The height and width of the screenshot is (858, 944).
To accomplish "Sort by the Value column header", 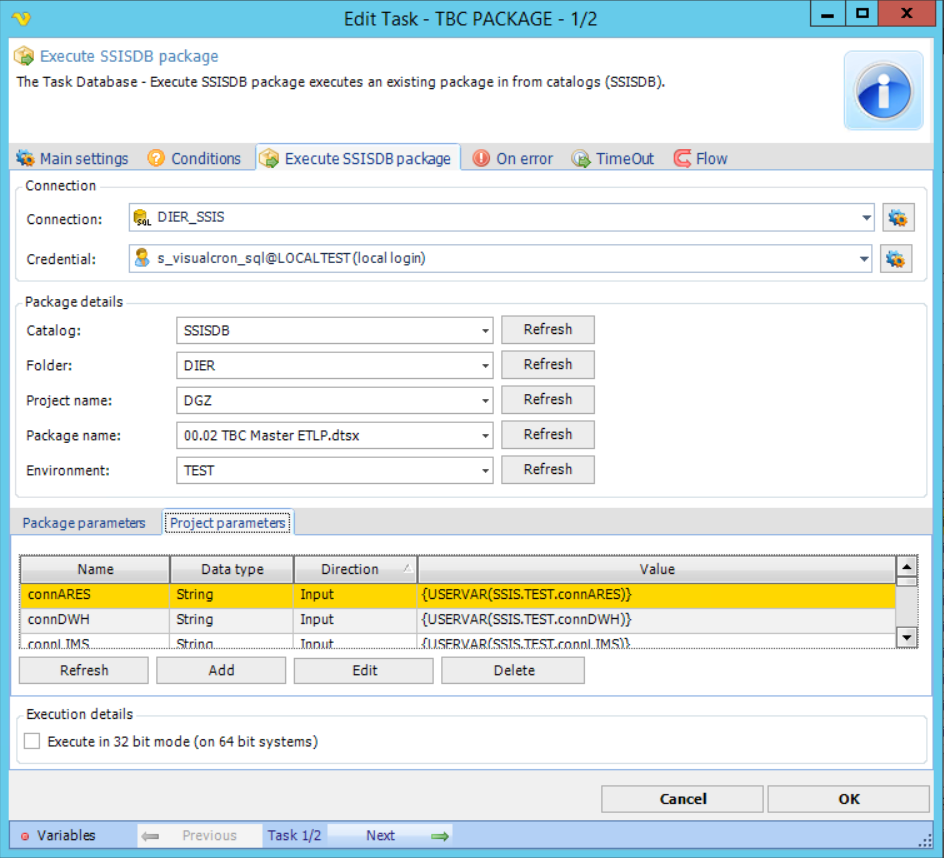I will 657,569.
